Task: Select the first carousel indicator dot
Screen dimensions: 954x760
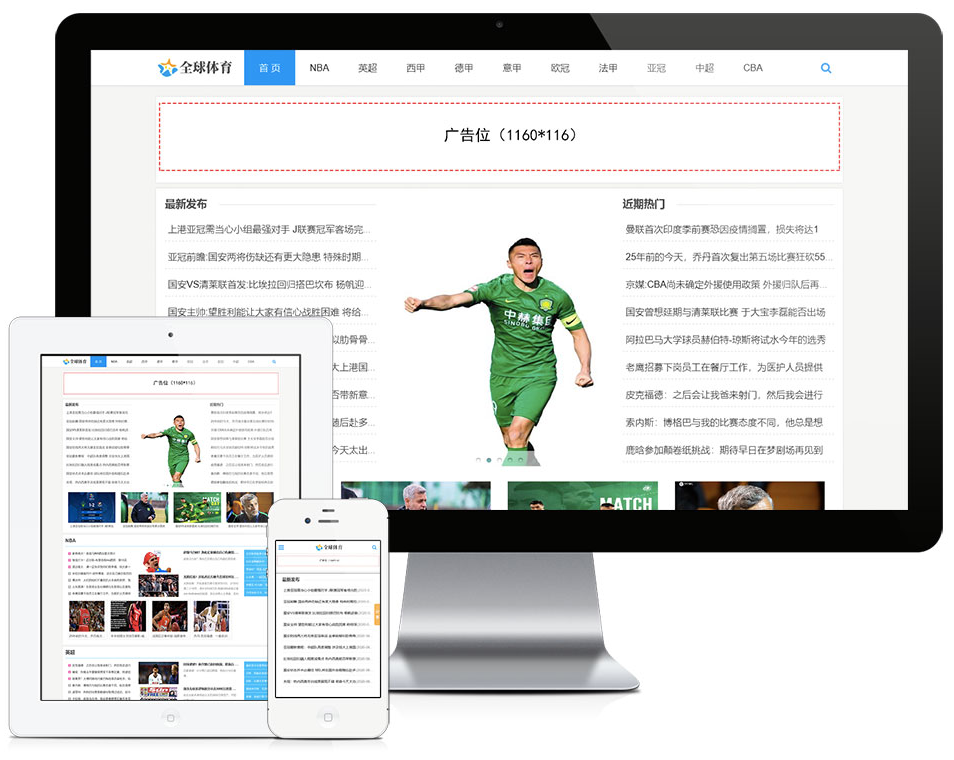Action: [476, 460]
